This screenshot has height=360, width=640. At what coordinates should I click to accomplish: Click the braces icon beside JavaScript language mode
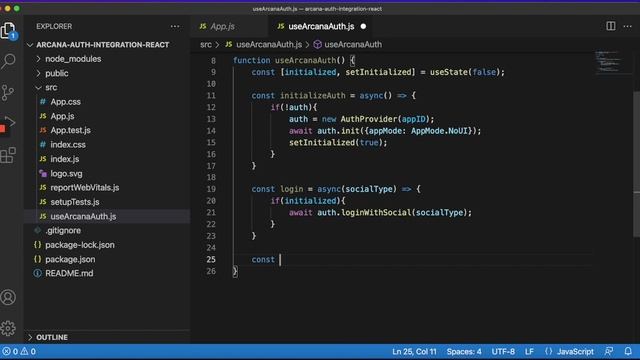(549, 351)
